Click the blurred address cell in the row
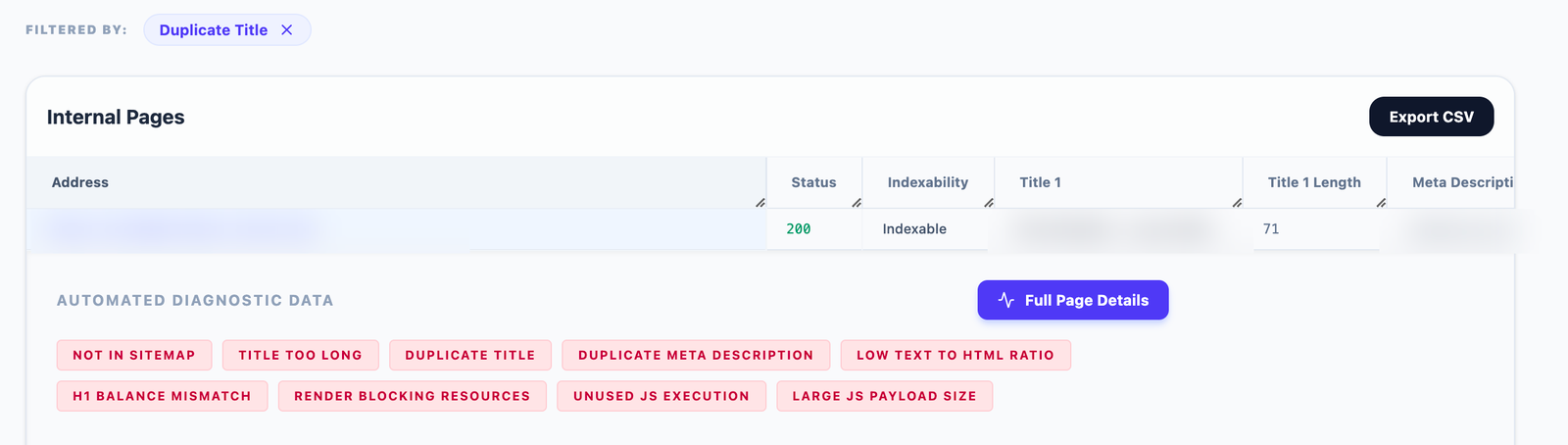 coord(396,228)
